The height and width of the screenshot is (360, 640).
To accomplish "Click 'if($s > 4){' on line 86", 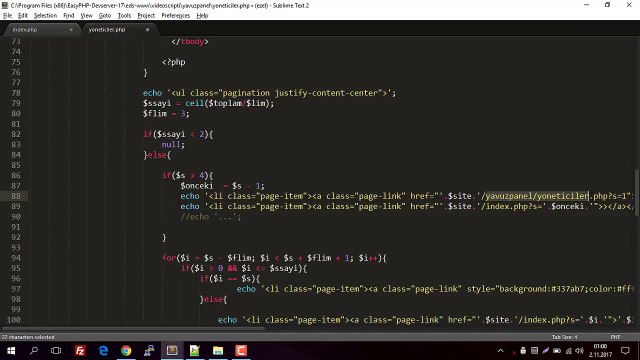I will 187,176.
